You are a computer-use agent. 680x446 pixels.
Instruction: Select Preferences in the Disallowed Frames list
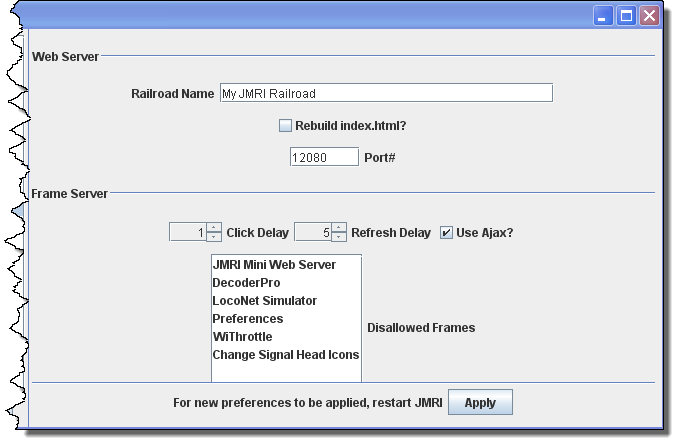tap(247, 319)
